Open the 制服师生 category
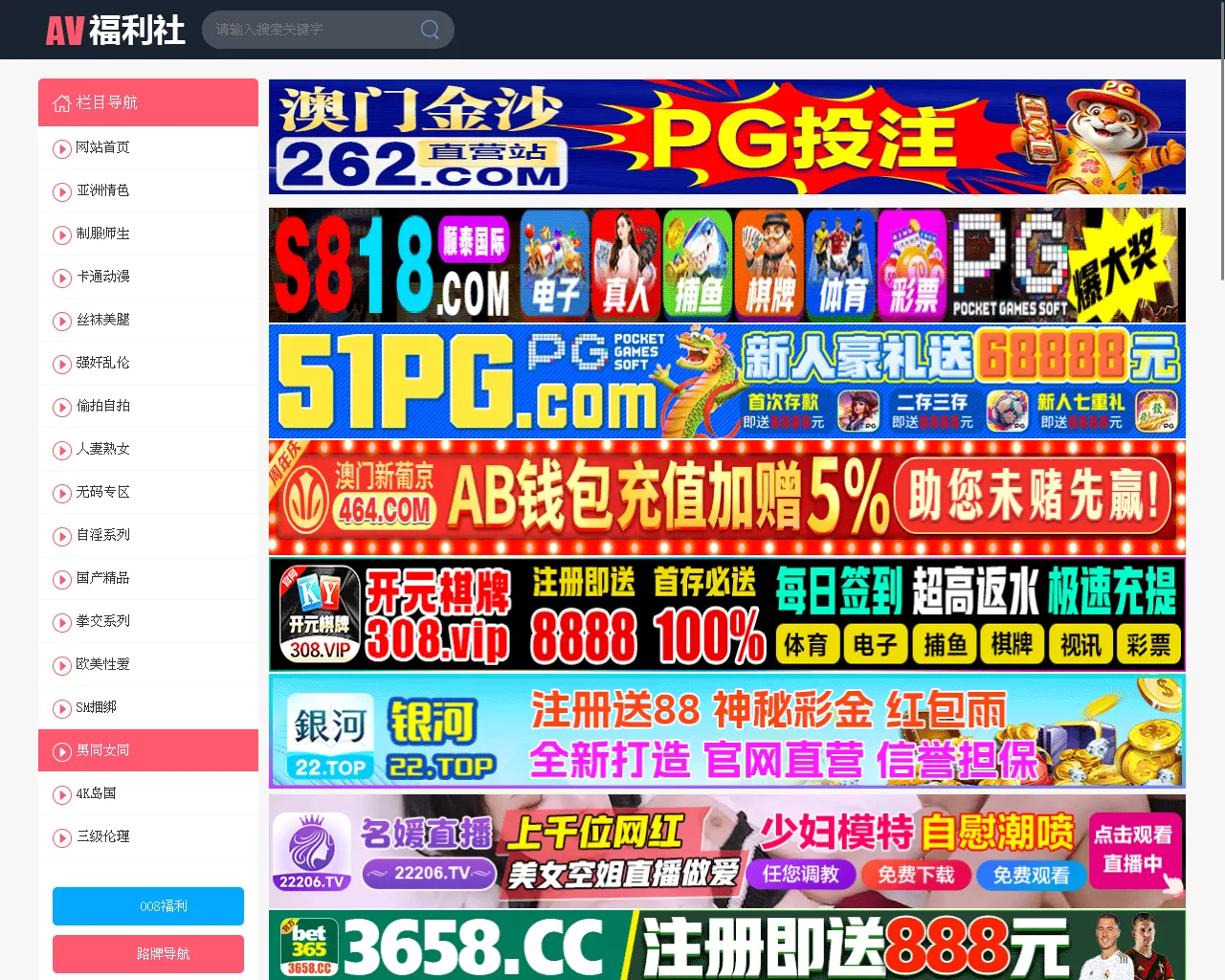The image size is (1225, 980). click(148, 234)
